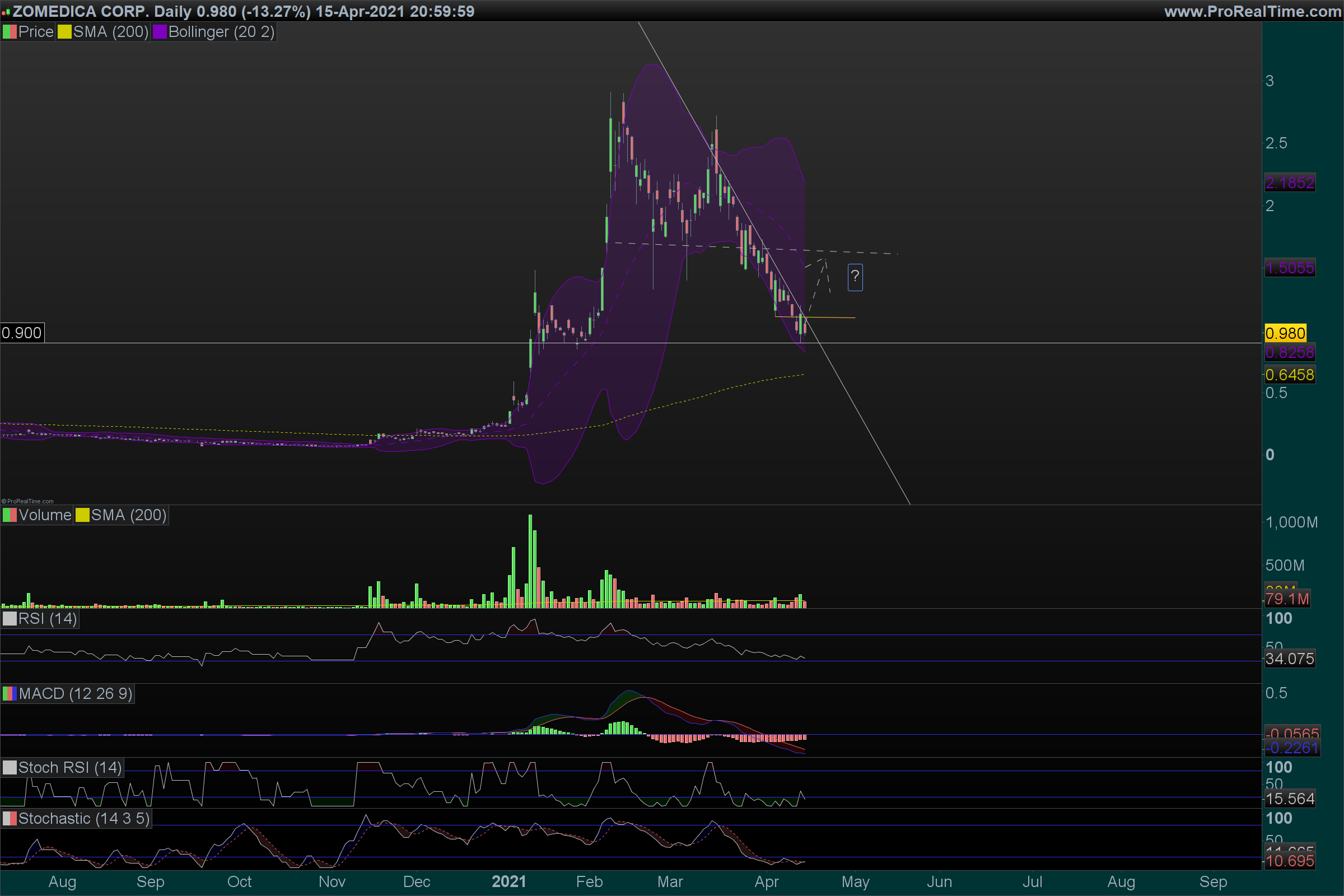
Task: Click the Stoch RSI (14) legend icon
Action: 10,767
